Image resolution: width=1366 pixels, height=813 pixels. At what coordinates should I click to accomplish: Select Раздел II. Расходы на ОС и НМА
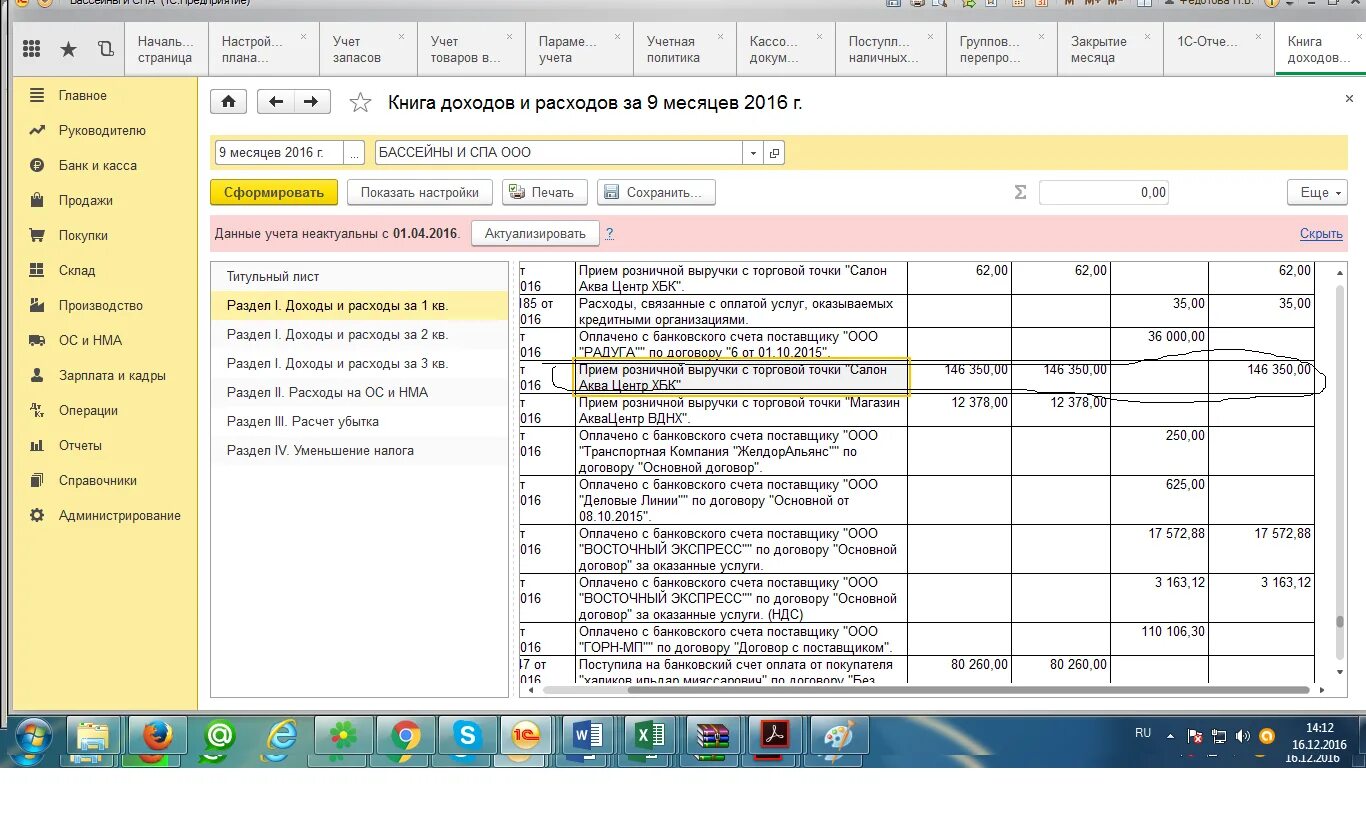tap(360, 393)
